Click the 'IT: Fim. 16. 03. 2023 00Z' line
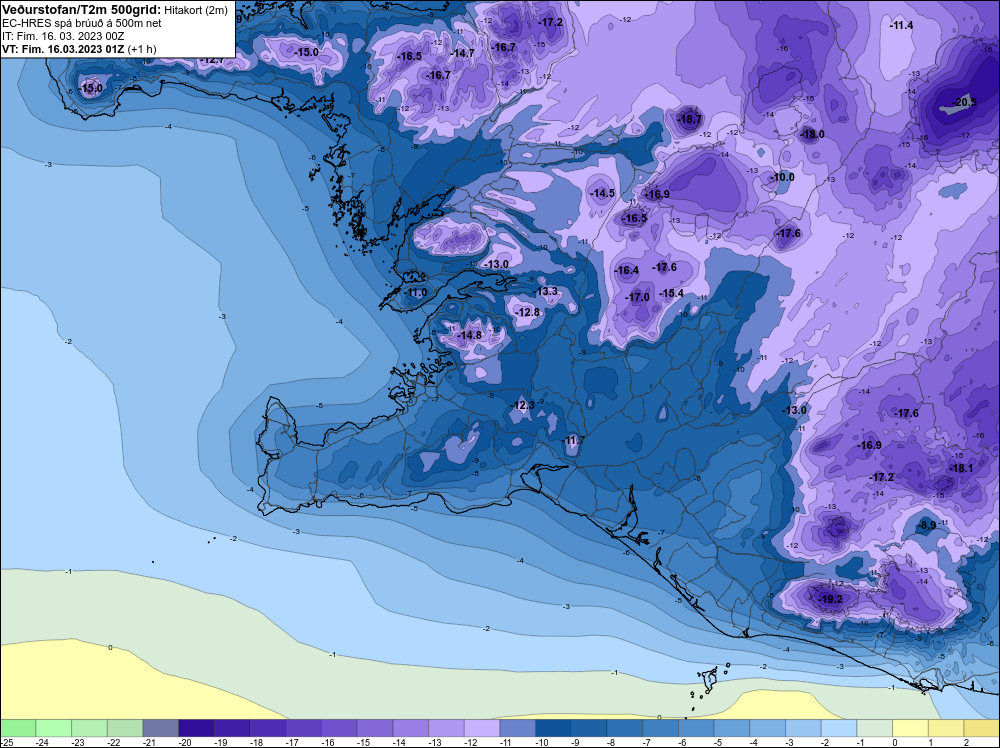Screen dimensions: 1000x748 [x=63, y=36]
